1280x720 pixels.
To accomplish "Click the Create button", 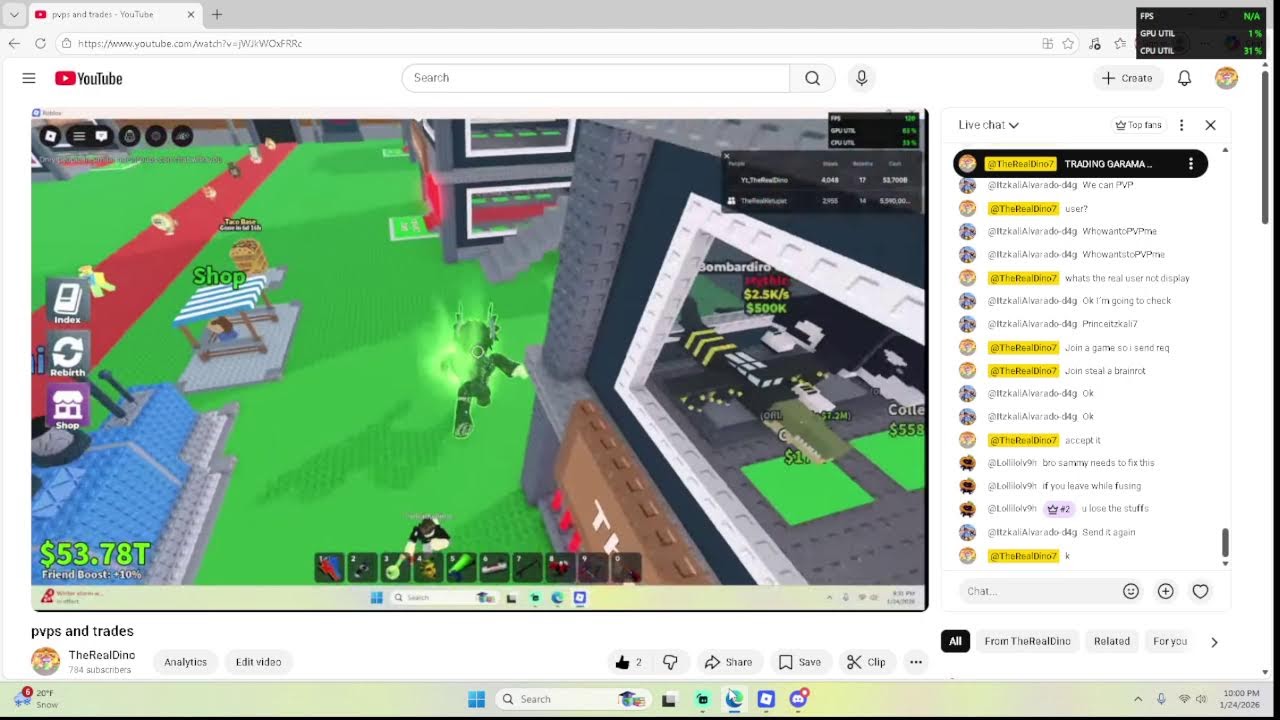I will coord(1127,78).
